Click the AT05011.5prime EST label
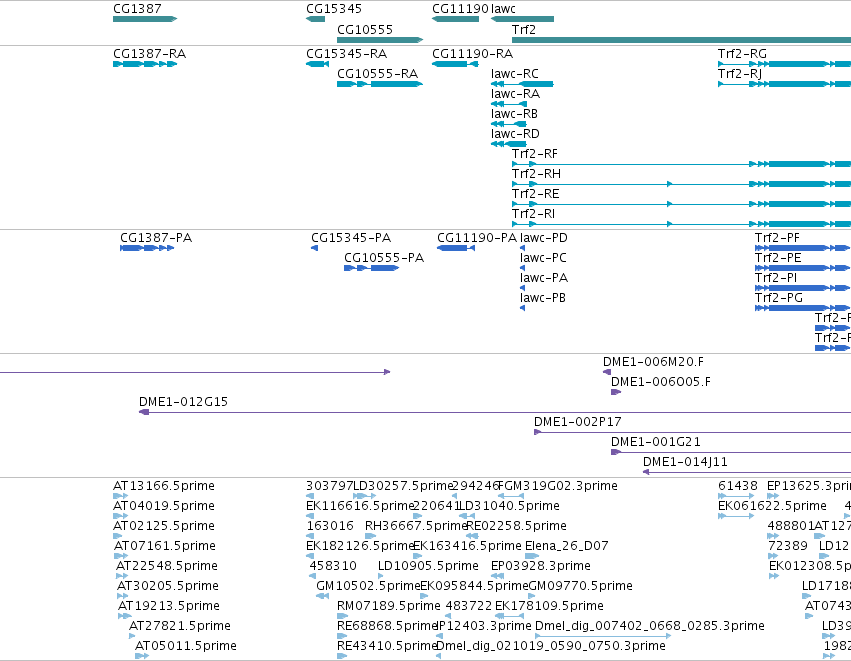 (x=186, y=646)
